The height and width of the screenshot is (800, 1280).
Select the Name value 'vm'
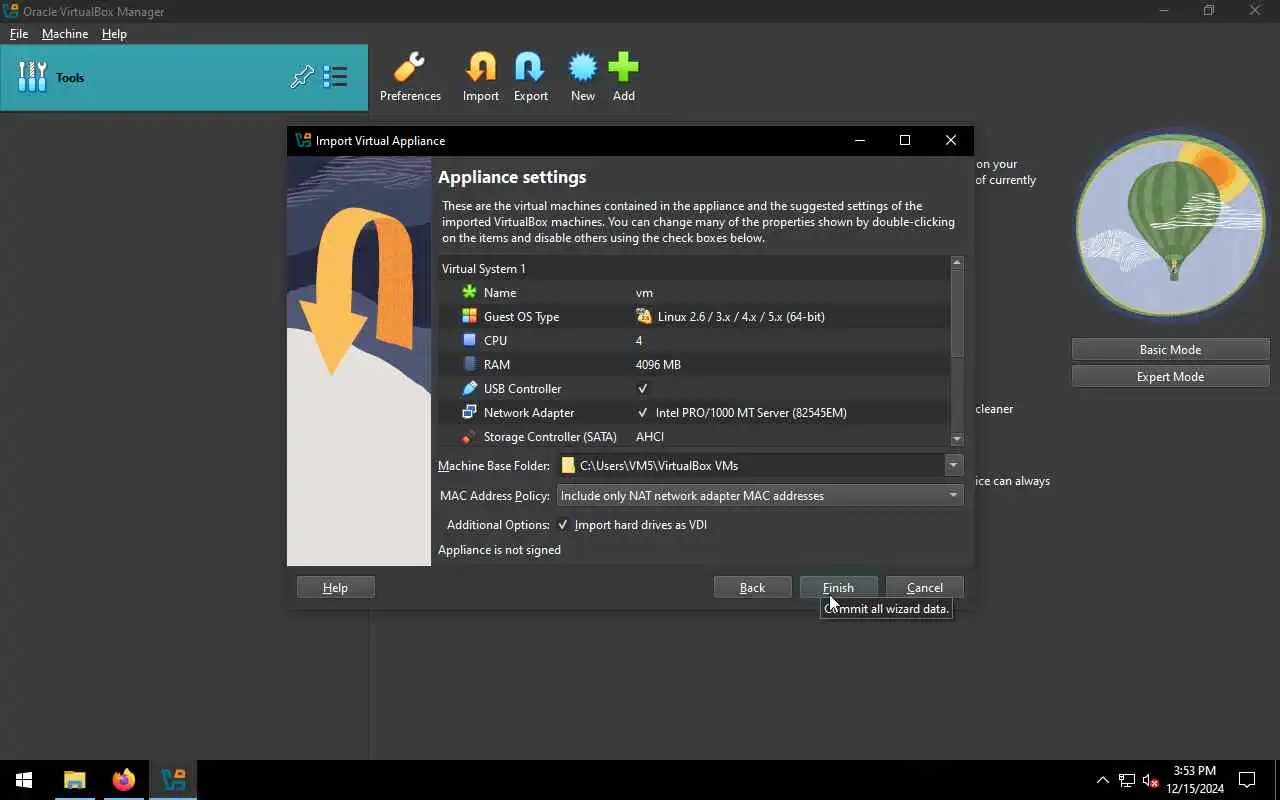(644, 292)
